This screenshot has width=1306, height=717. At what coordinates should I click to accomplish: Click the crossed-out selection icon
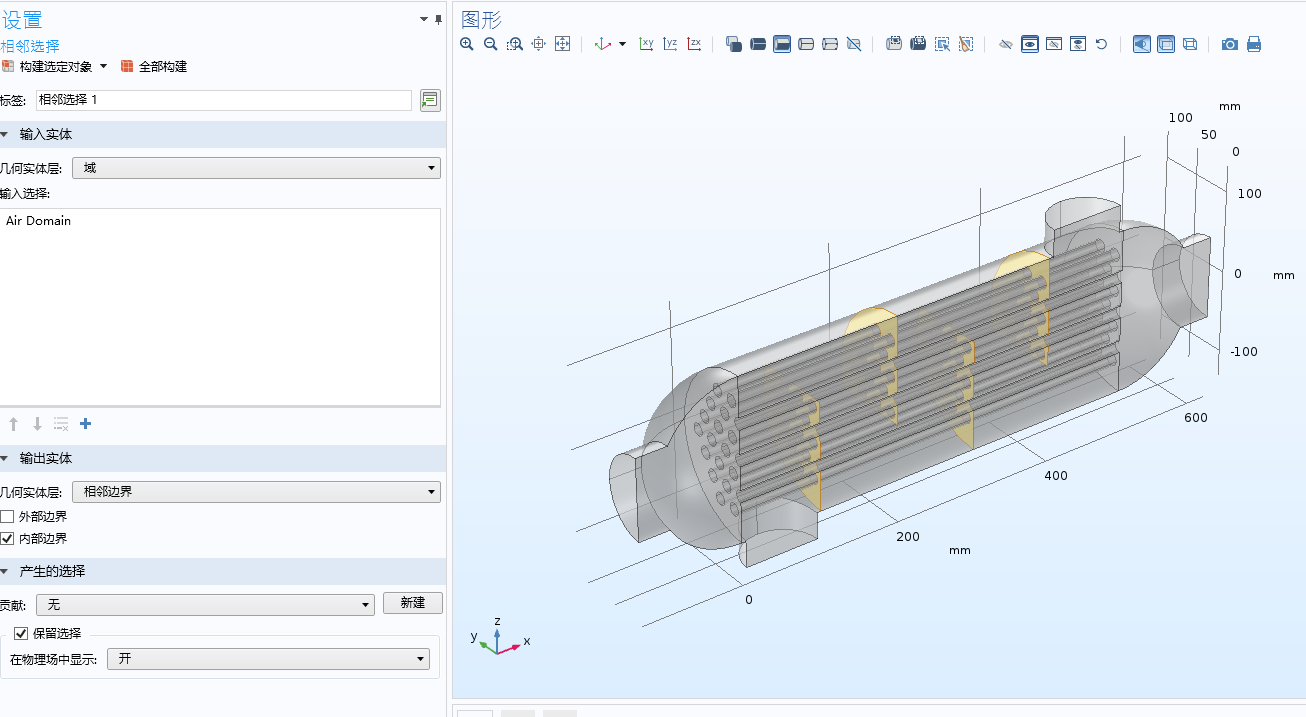coord(854,44)
